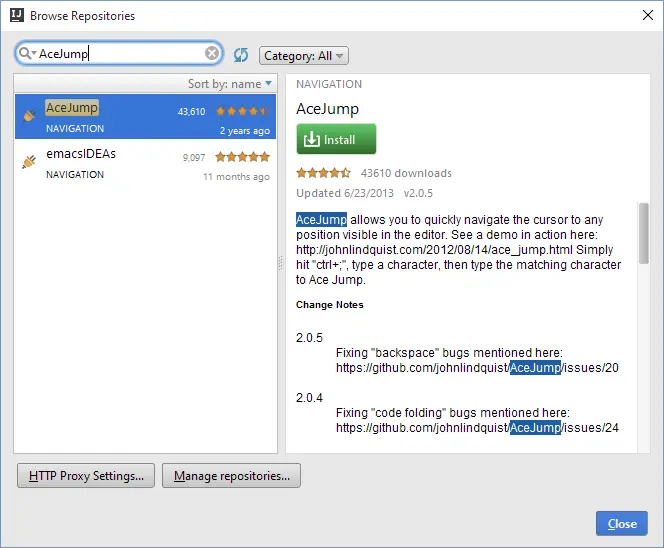Screen dimensions: 664x548
Task: Click highlighted AceJump word in description
Action: [321, 220]
